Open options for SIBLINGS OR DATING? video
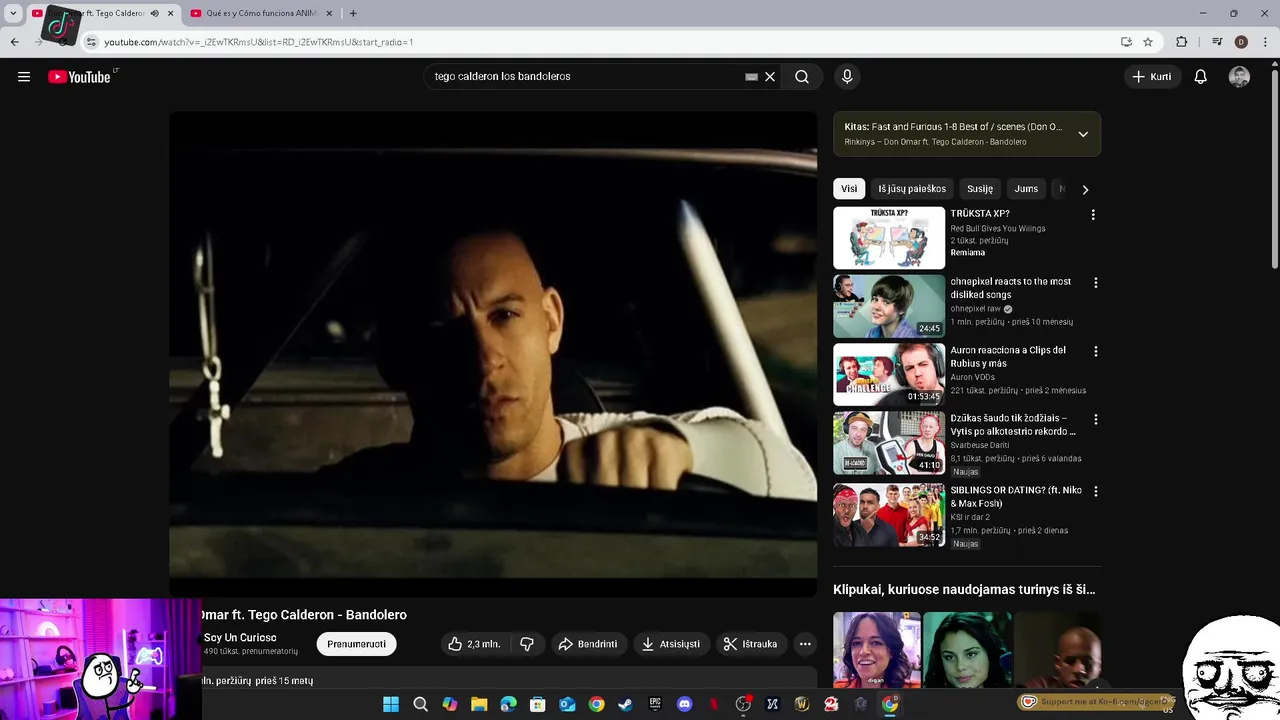The image size is (1280, 720). pos(1096,492)
